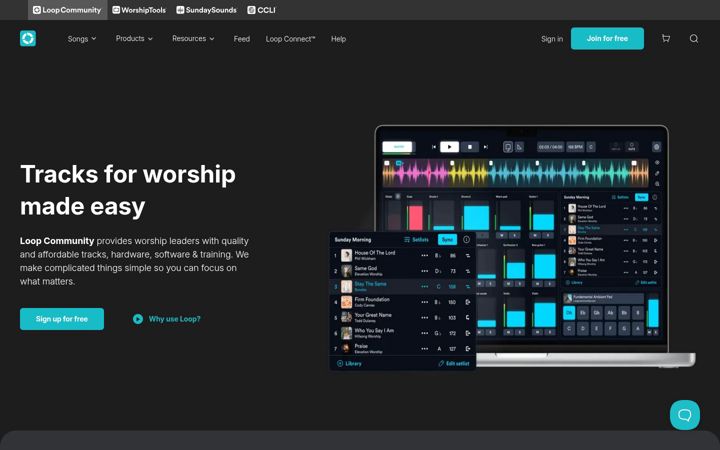Click the red fader in the mixer
This screenshot has height=450, width=720.
pyautogui.click(x=415, y=218)
